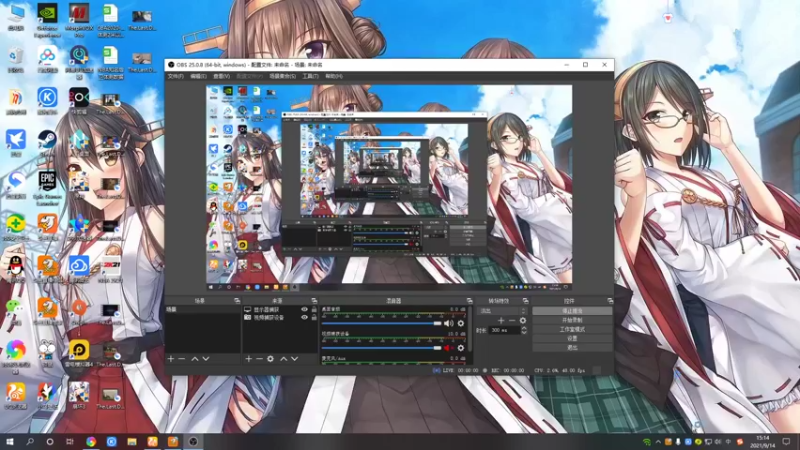Screen dimensions: 800x450
Task: Open the Epic Games Launcher desktop icon
Action: pos(47,186)
